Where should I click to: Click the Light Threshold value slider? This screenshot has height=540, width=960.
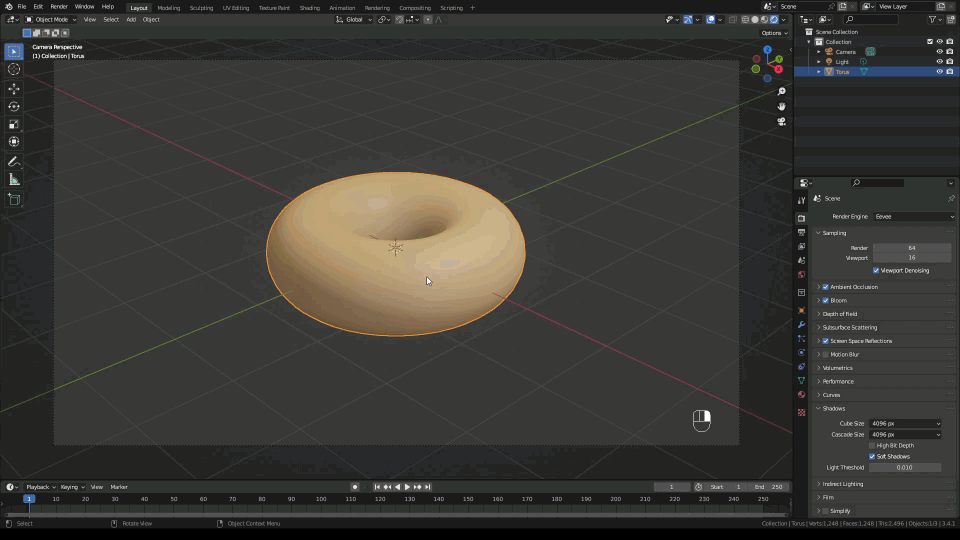pyautogui.click(x=905, y=467)
